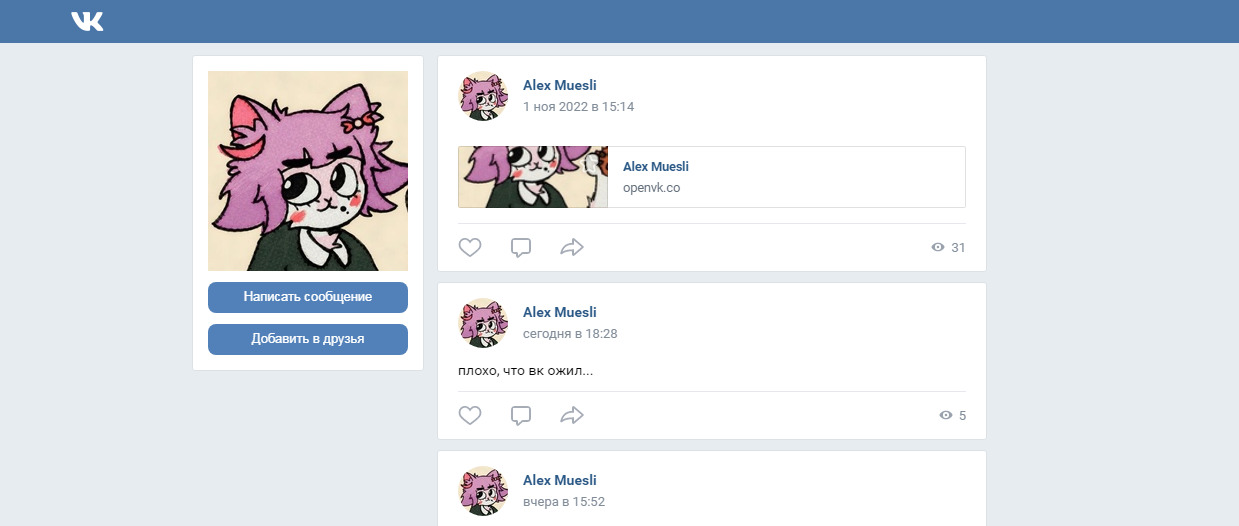The height and width of the screenshot is (526, 1239).
Task: Click the '1 ноя 2022 в 15:14' timestamp
Action: [579, 107]
